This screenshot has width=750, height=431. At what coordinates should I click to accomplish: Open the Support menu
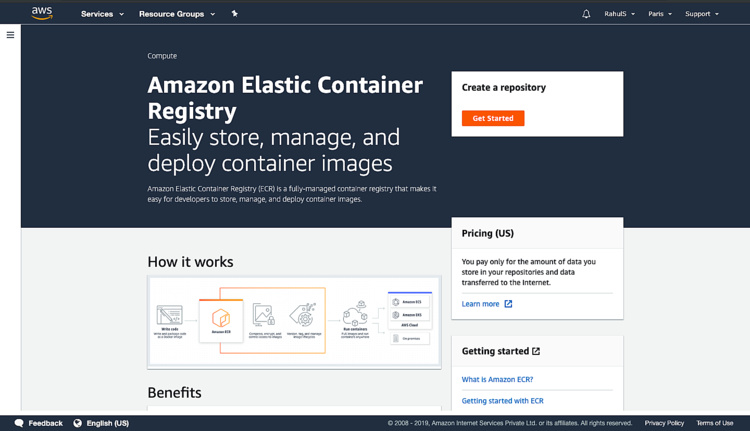tap(701, 14)
